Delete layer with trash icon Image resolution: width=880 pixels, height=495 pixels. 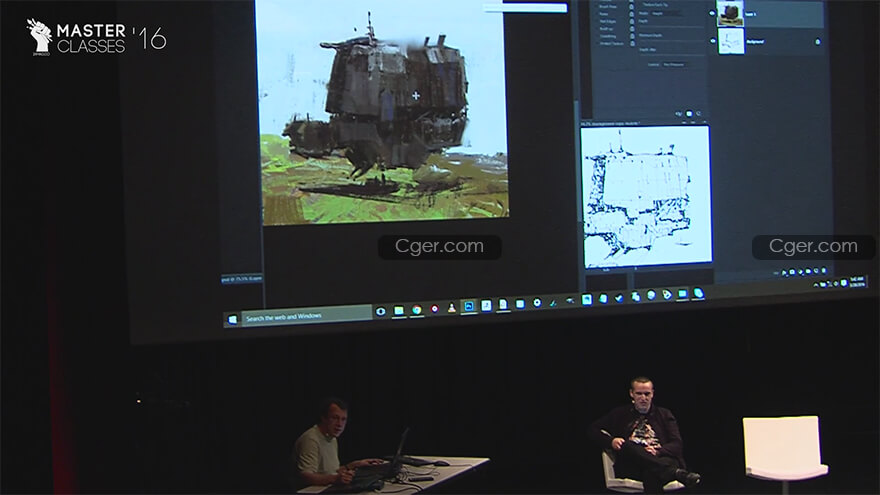click(824, 271)
